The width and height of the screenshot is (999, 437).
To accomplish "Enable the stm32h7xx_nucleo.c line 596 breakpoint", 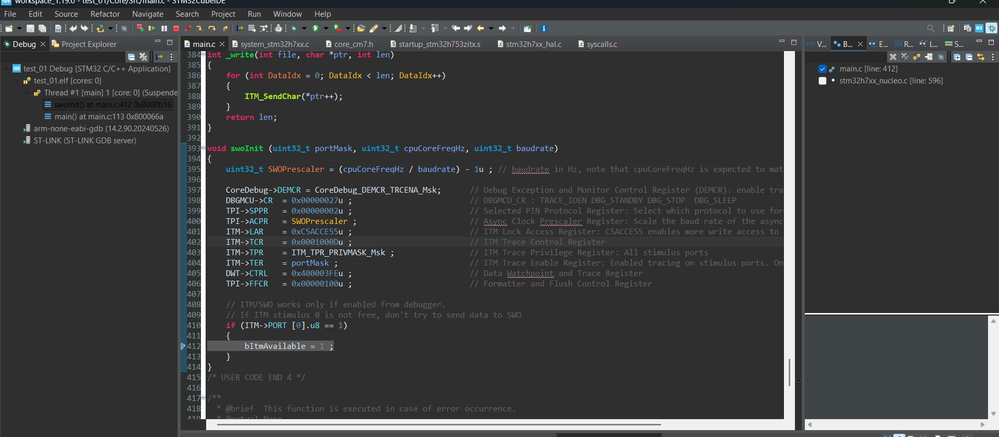I will [x=823, y=81].
